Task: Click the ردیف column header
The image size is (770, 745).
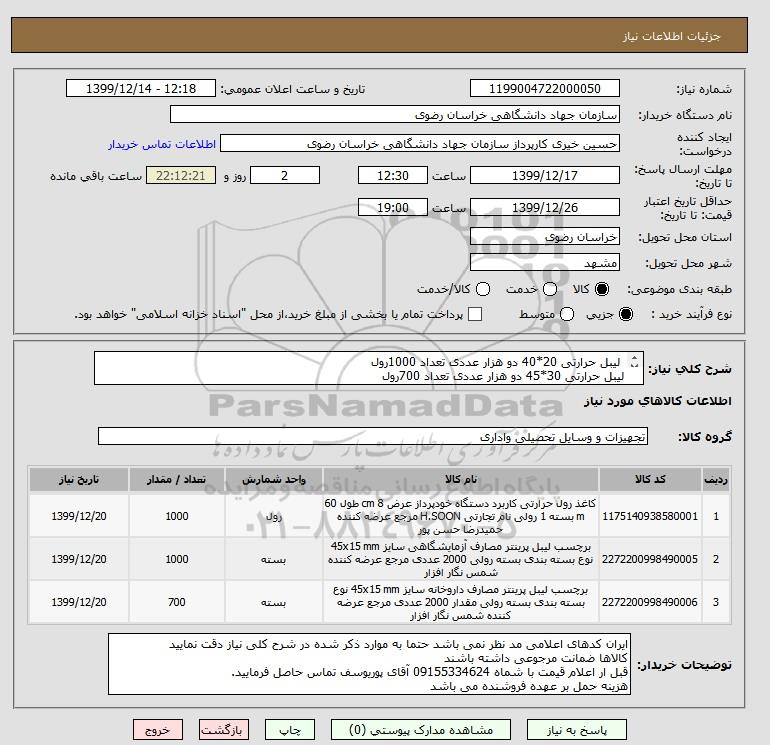Action: 716,479
